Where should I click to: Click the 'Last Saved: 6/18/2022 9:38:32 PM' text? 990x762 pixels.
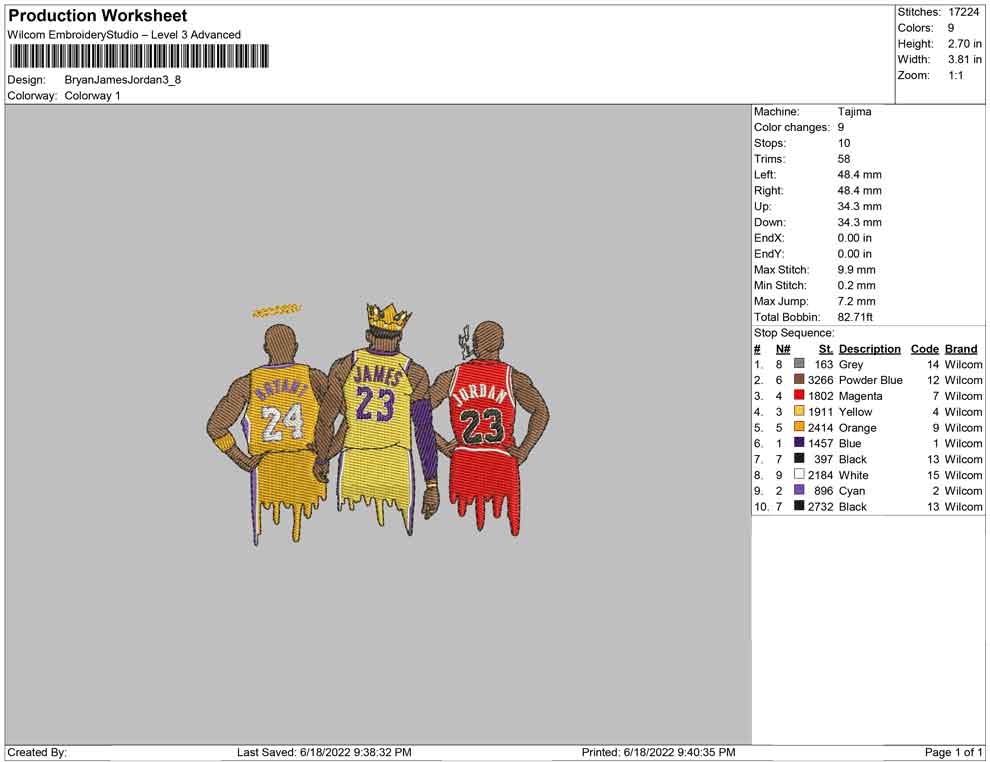(324, 752)
